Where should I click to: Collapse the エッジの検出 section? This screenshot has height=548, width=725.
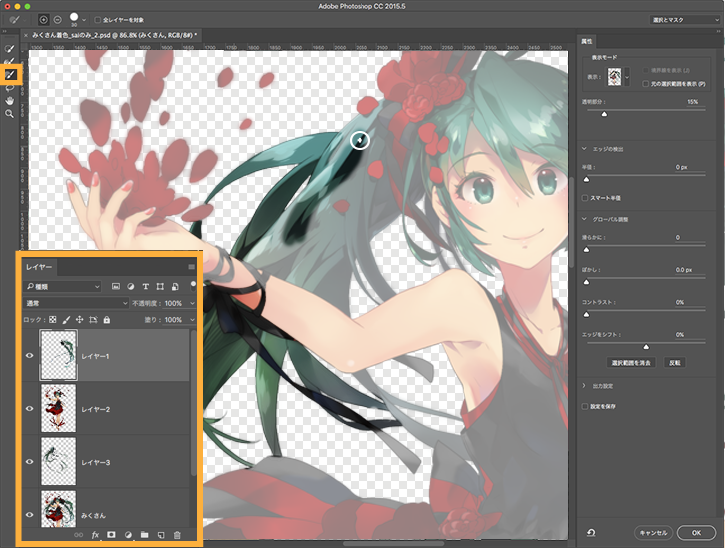[584, 149]
